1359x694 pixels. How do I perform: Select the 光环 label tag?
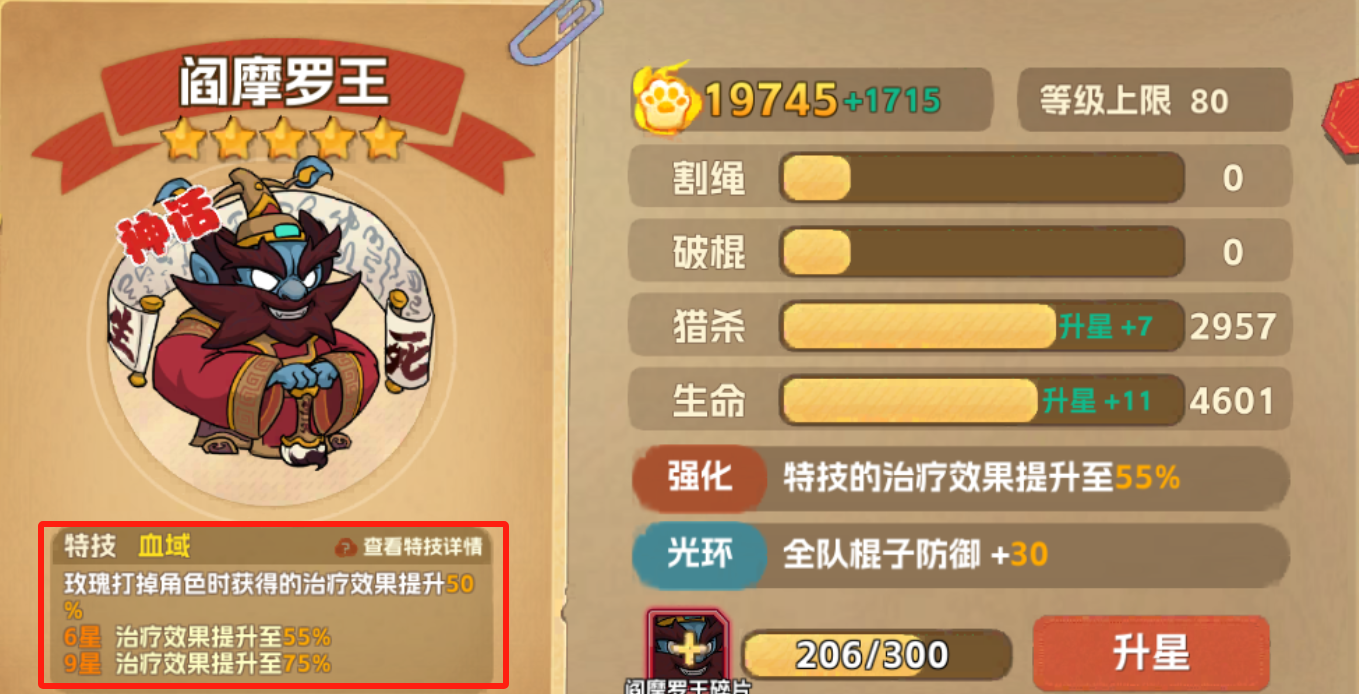[698, 553]
